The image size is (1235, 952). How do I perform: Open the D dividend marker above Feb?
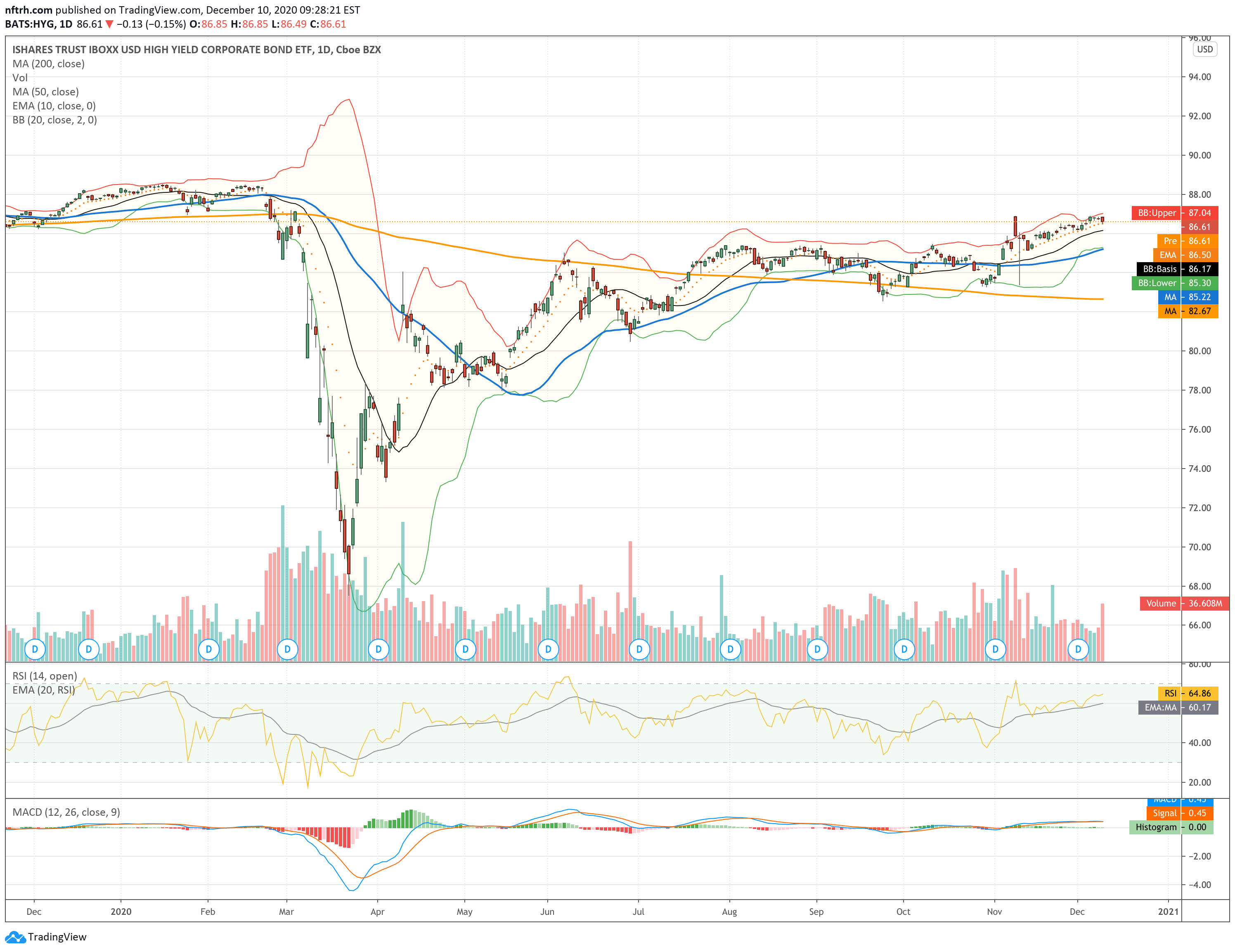tap(209, 649)
